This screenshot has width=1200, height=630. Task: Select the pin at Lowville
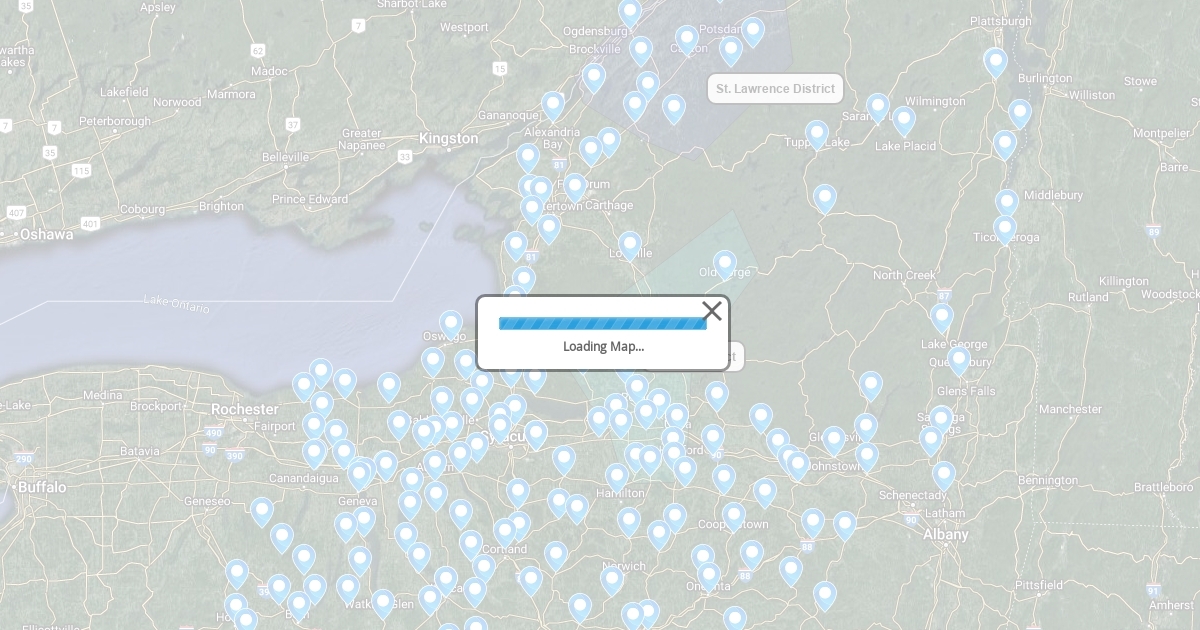click(630, 245)
